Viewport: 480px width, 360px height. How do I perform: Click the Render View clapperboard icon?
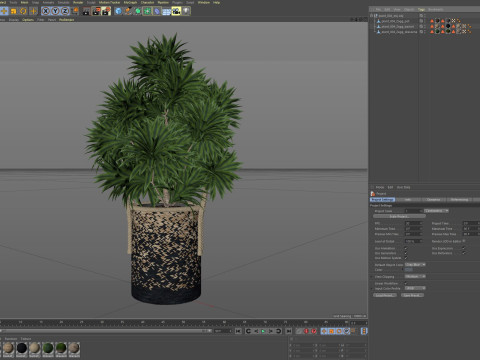(86, 11)
